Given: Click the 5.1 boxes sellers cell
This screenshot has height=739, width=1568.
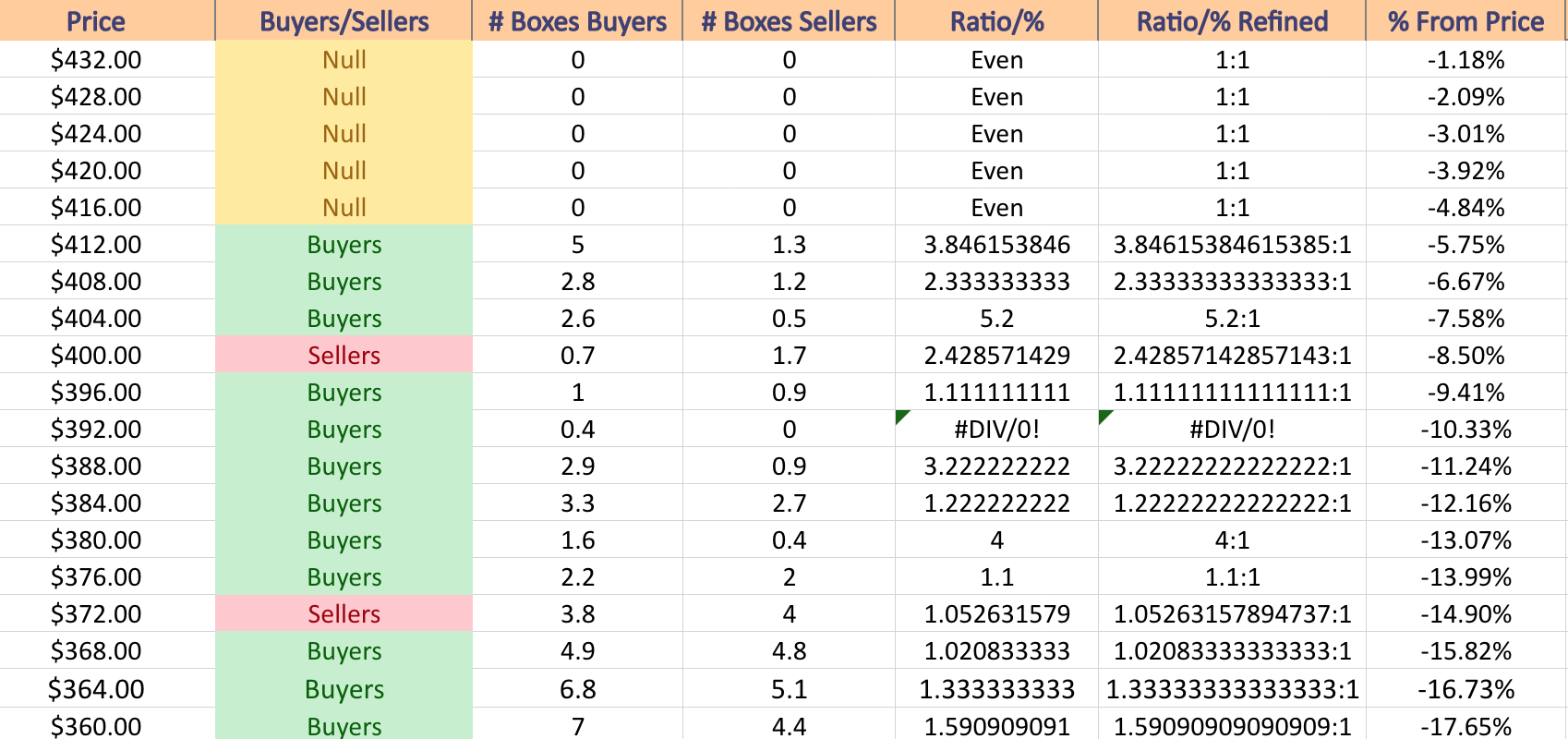Looking at the screenshot, I should 789,689.
